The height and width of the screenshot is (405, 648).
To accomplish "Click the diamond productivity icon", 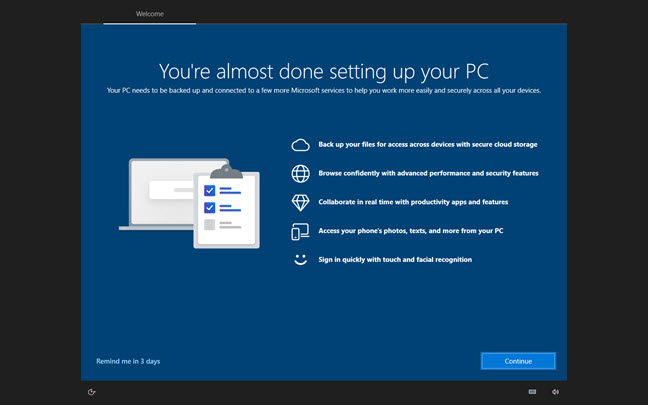I will (x=300, y=202).
